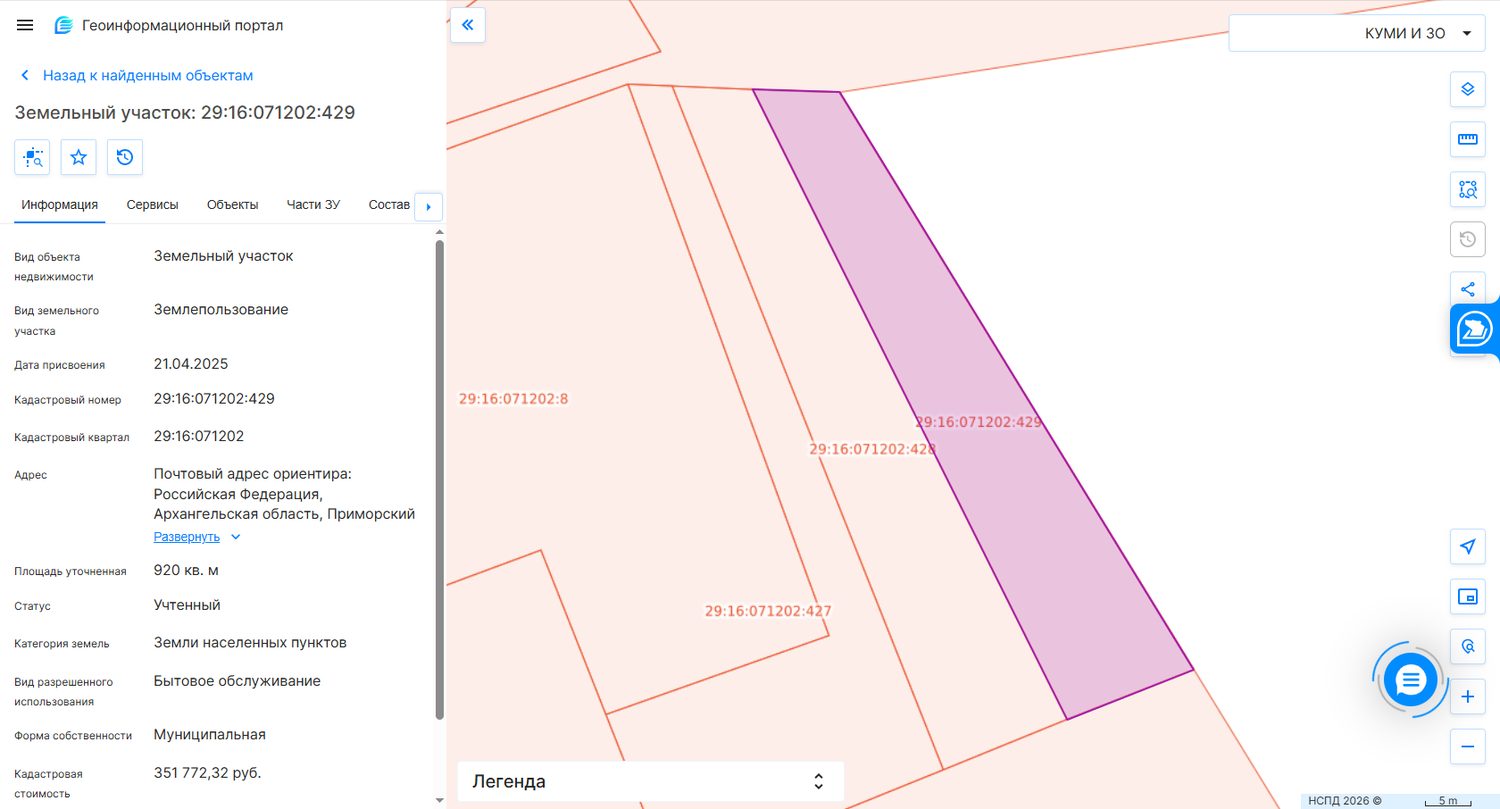Click the Бытовое обслуживание value
Screen dimensions: 1500x809
pyautogui.click(x=237, y=681)
